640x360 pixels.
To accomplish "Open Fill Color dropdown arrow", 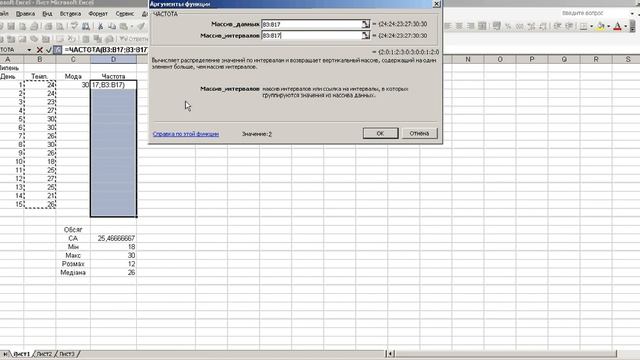I will pyautogui.click(x=609, y=26).
